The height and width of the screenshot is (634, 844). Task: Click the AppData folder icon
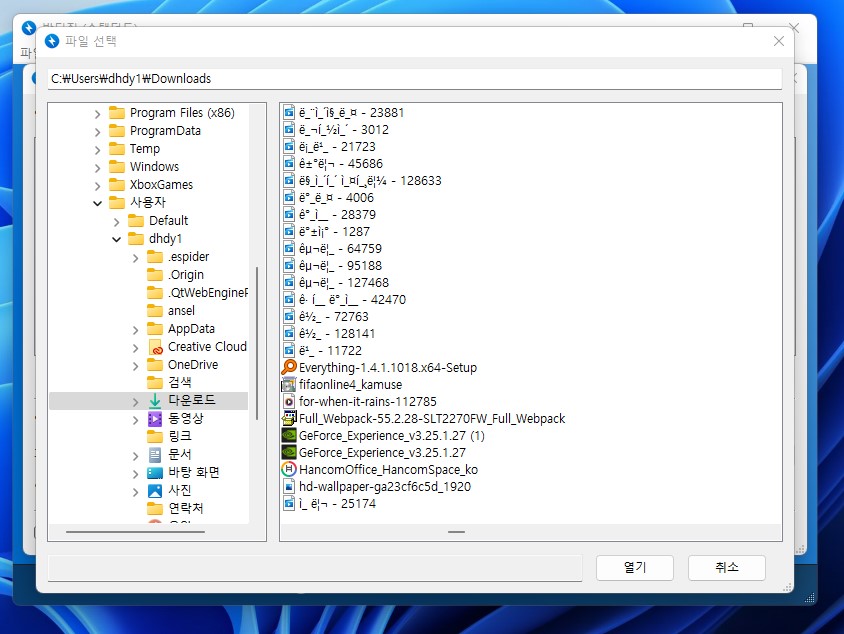tap(155, 329)
